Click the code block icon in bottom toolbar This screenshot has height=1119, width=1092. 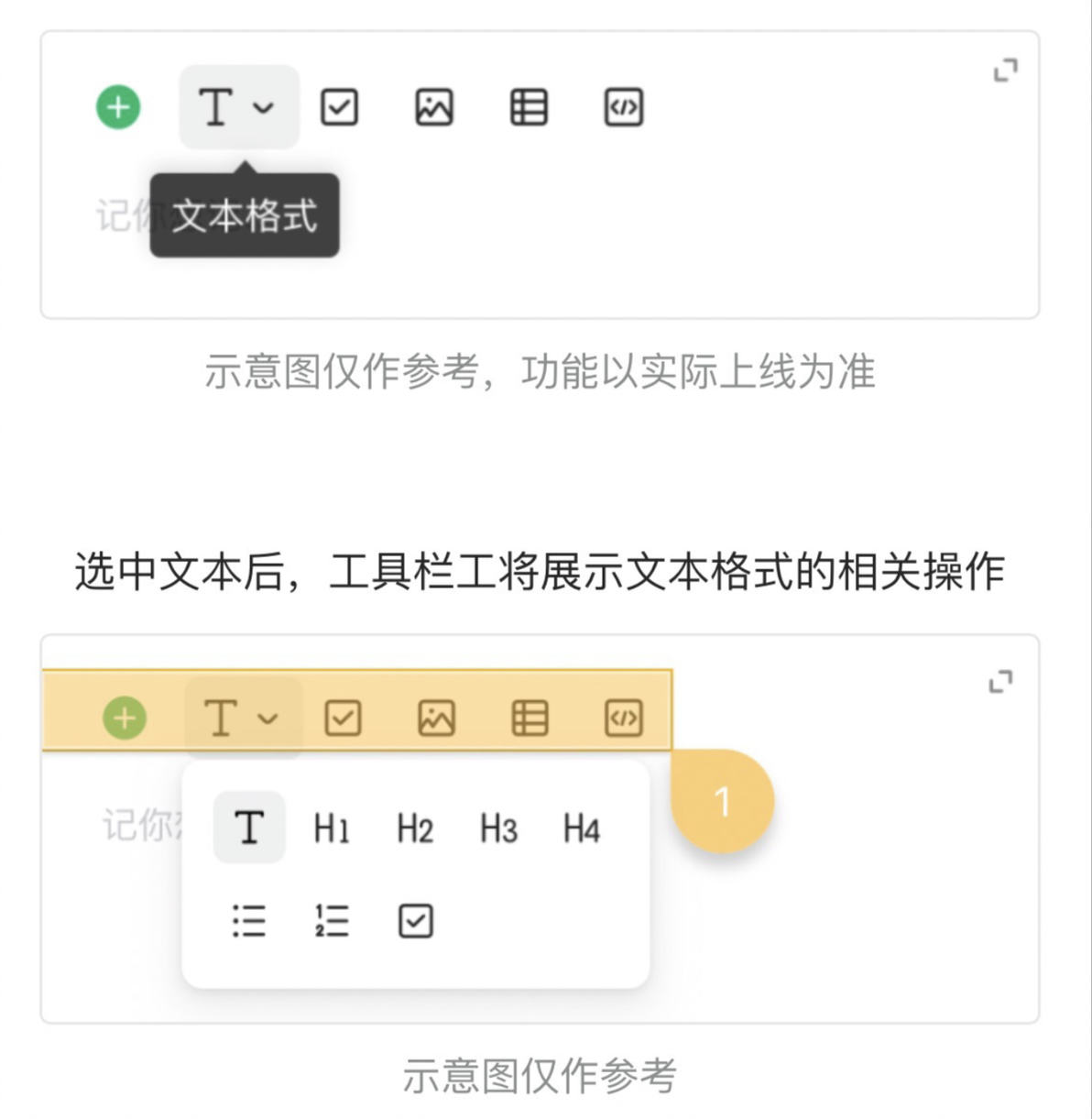pos(624,718)
